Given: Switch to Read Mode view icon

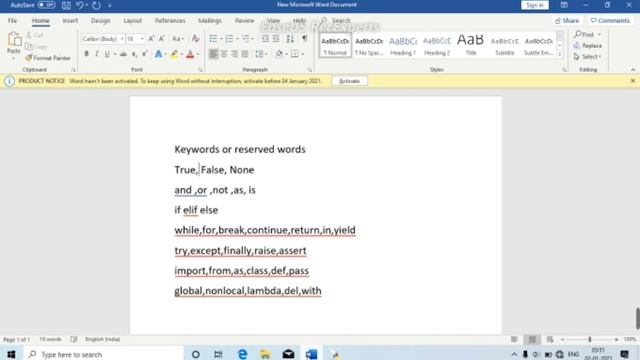Looking at the screenshot, I should (x=514, y=339).
